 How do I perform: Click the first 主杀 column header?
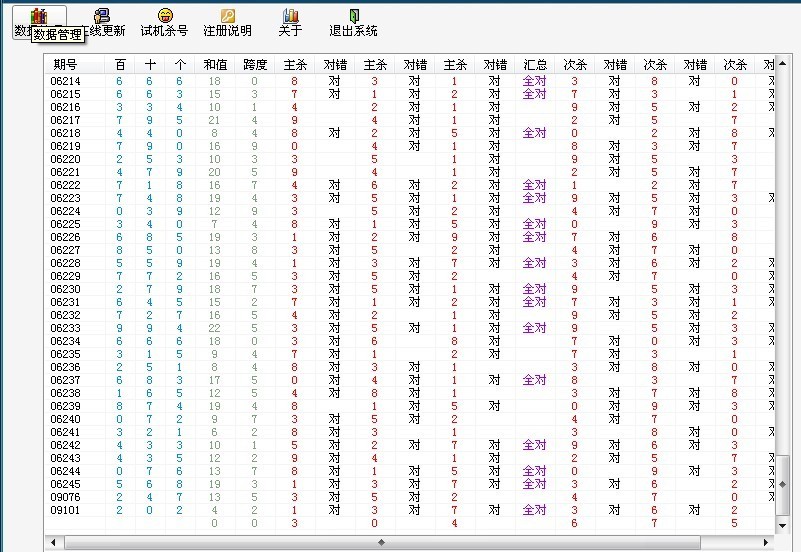tap(295, 65)
